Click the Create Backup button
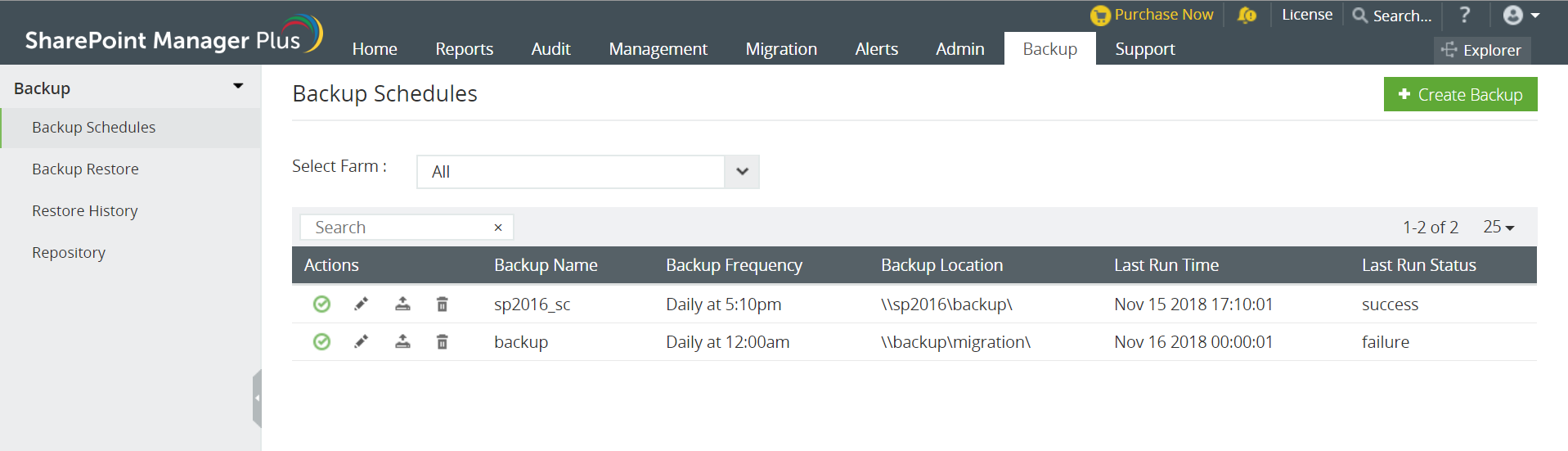Viewport: 1568px width, 451px height. 1460,95
